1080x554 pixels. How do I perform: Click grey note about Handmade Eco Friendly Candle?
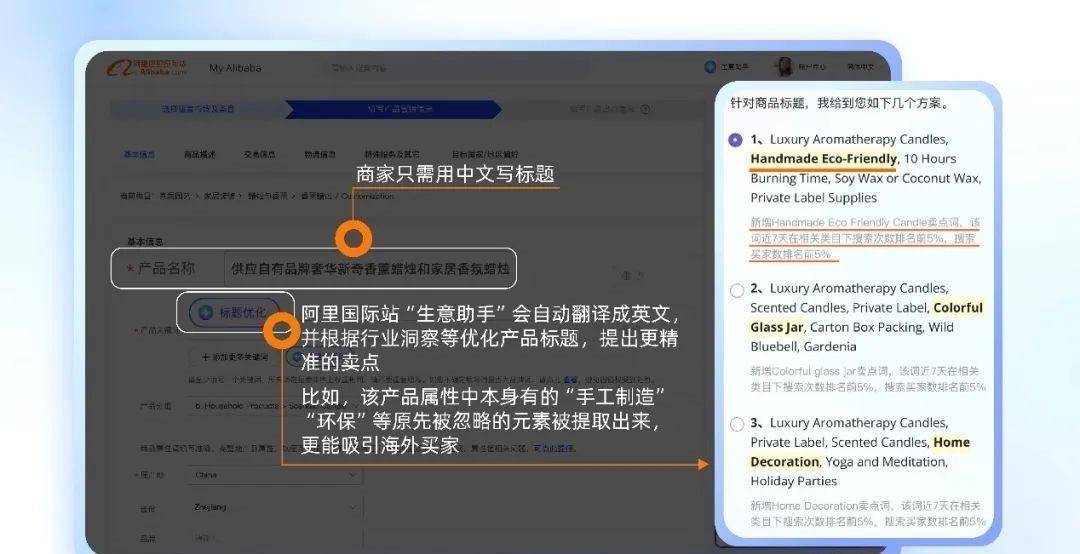864,238
